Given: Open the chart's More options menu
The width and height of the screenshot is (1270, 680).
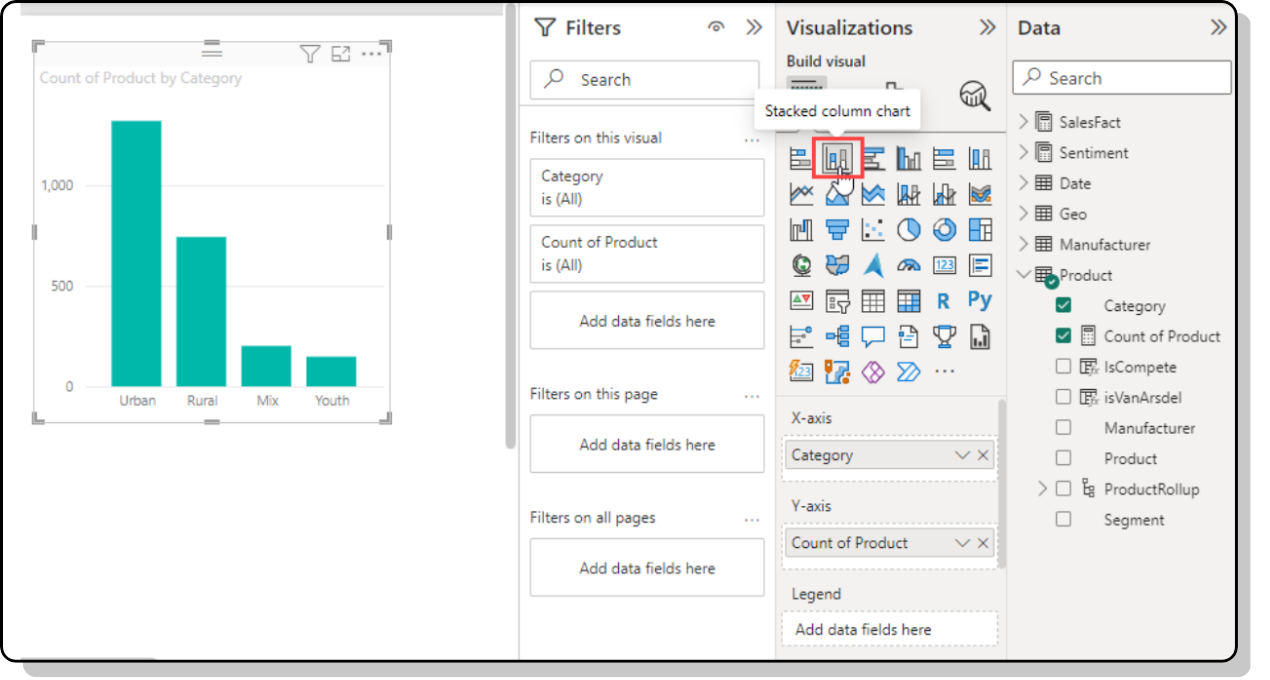Looking at the screenshot, I should (371, 54).
